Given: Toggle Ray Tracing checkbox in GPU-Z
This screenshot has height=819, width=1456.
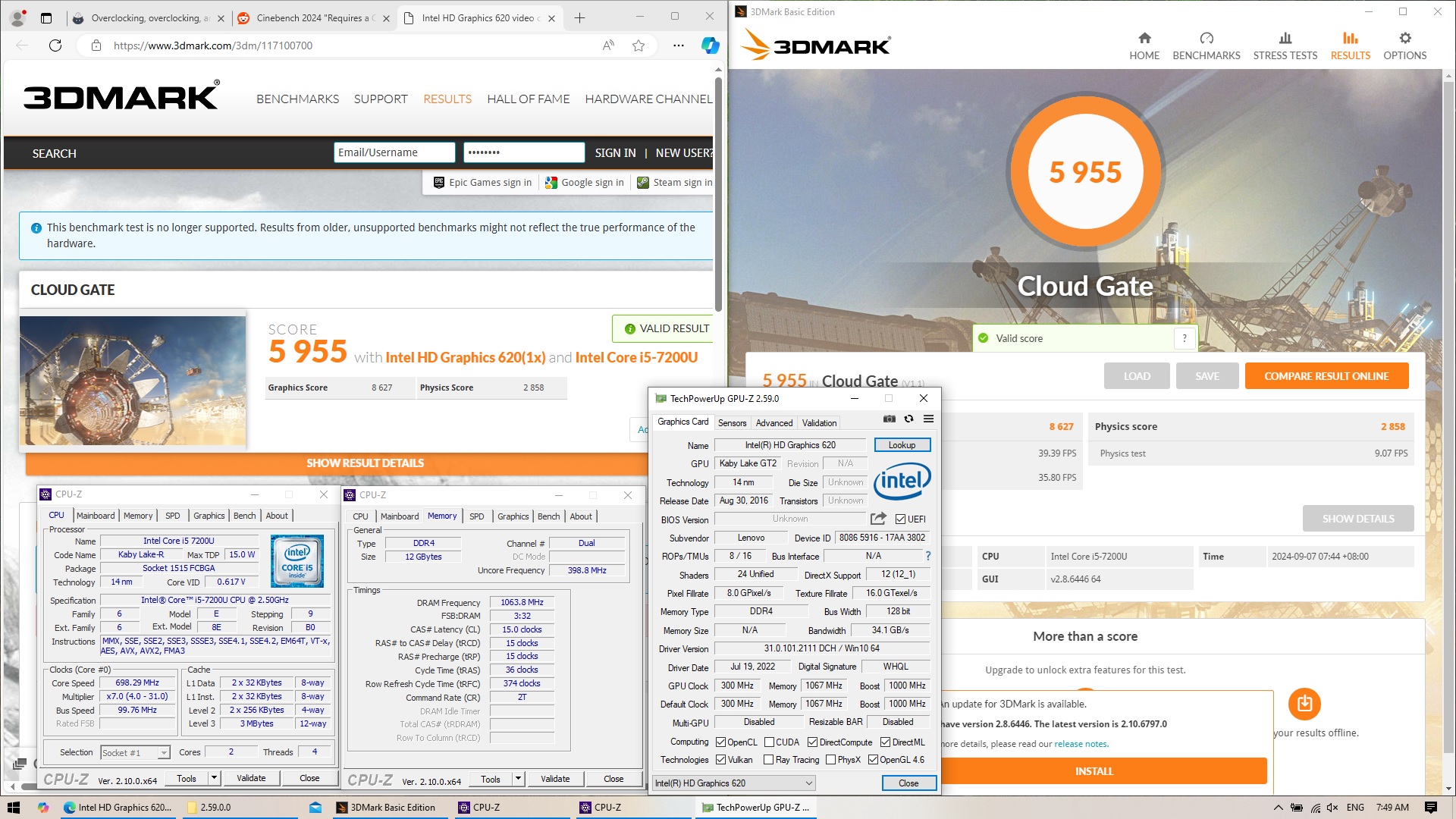Looking at the screenshot, I should (x=769, y=760).
